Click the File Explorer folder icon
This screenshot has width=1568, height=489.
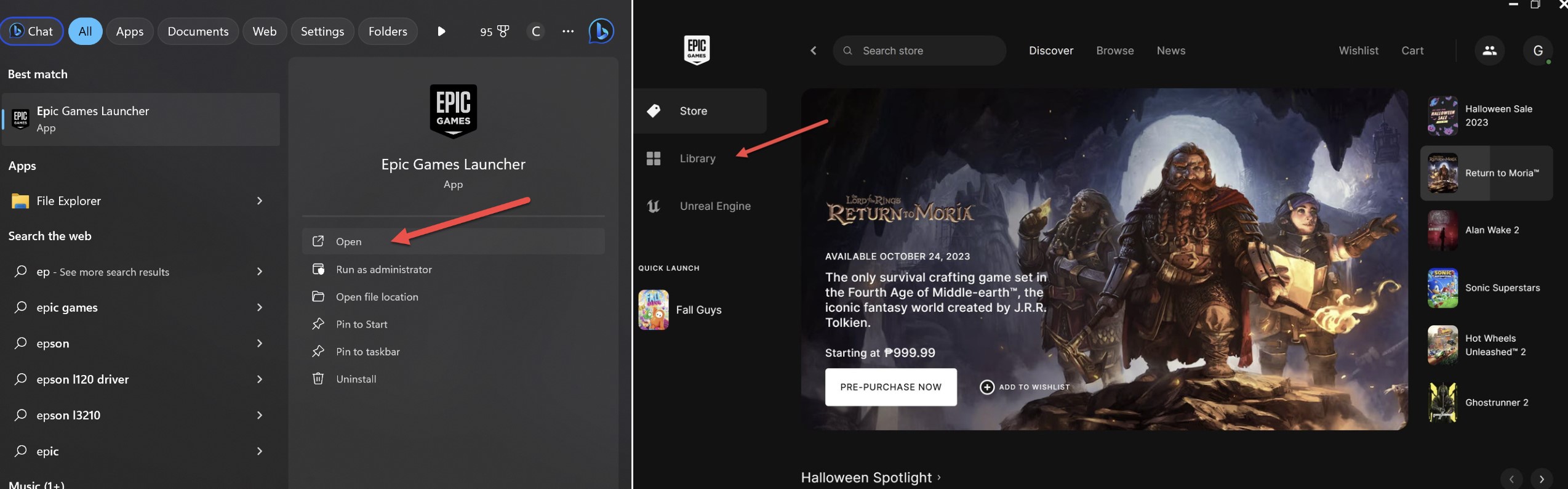click(x=20, y=201)
